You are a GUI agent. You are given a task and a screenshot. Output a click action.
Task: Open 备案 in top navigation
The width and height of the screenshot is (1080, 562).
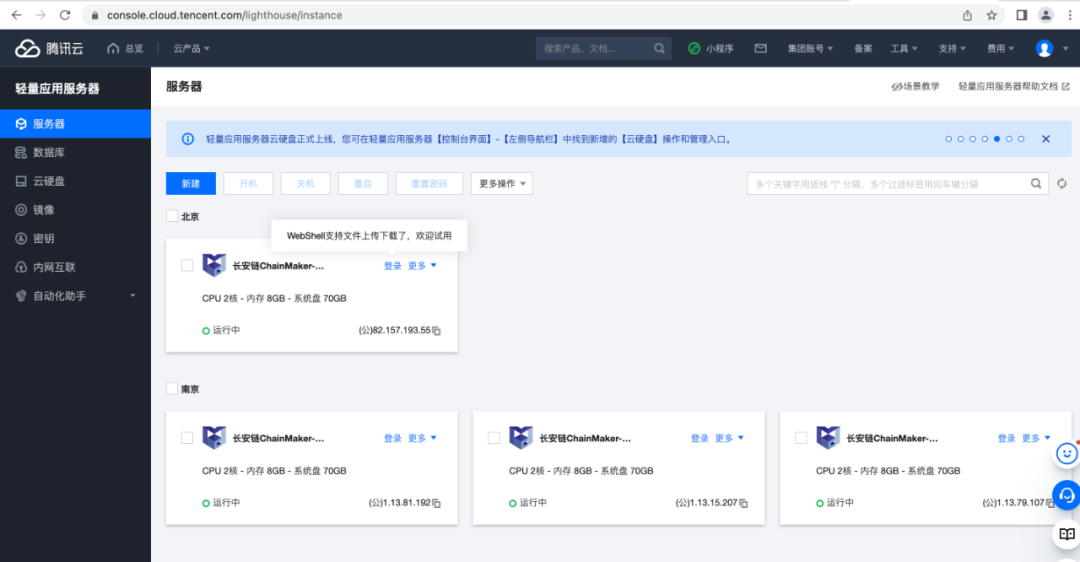coord(863,48)
